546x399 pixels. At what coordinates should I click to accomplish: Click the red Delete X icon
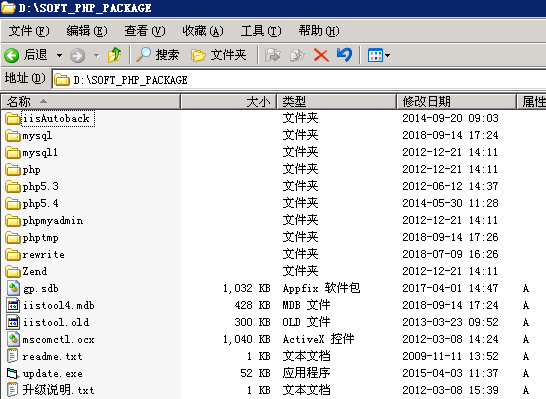321,55
